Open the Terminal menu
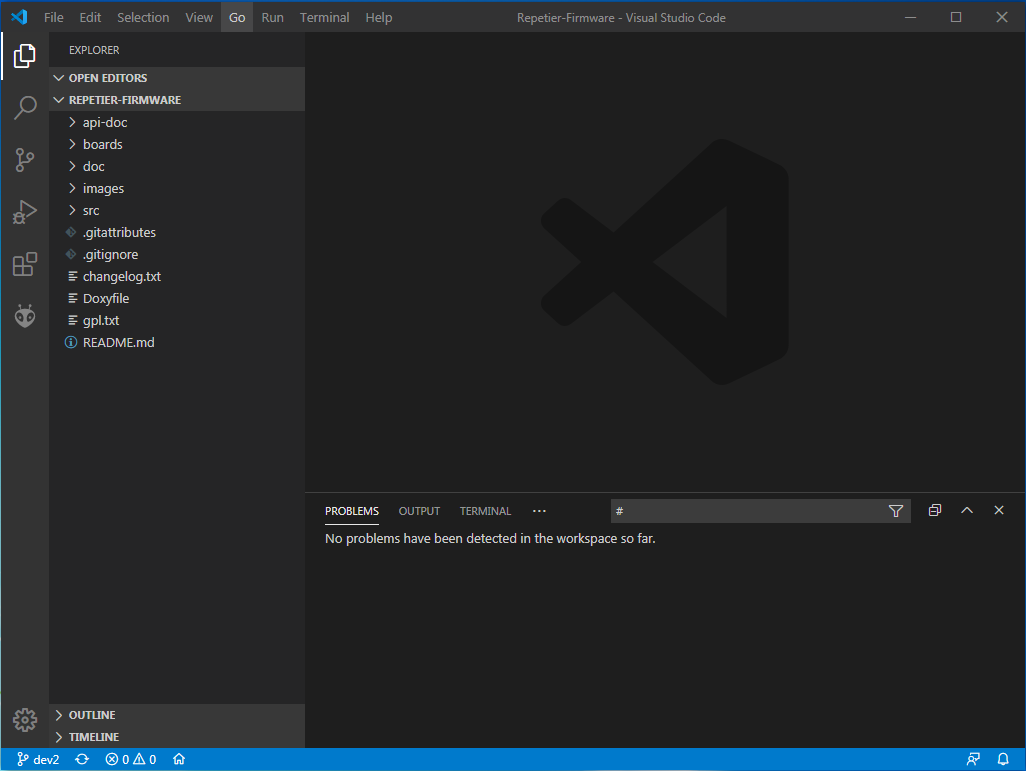The height and width of the screenshot is (771, 1026). click(x=325, y=17)
